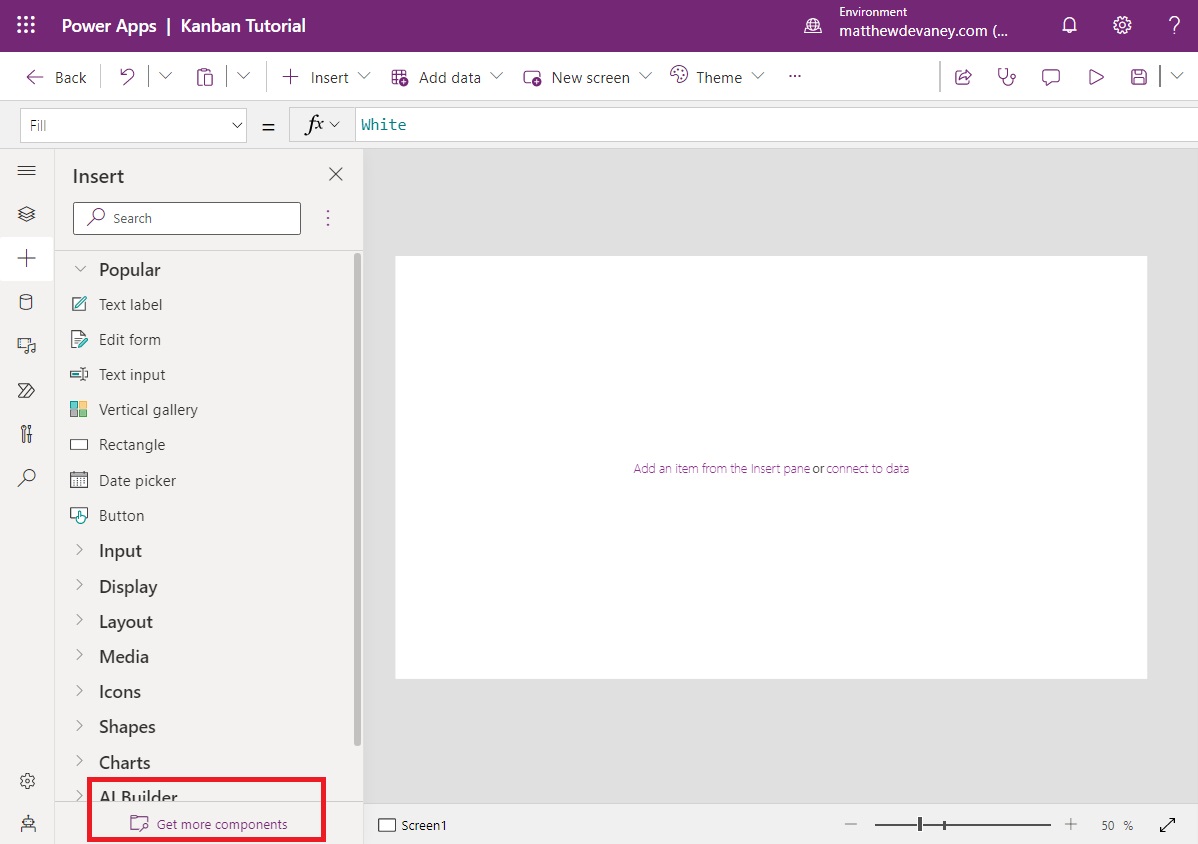Preview the app with Play button
Screen dimensions: 1198x844
pyautogui.click(x=1096, y=76)
